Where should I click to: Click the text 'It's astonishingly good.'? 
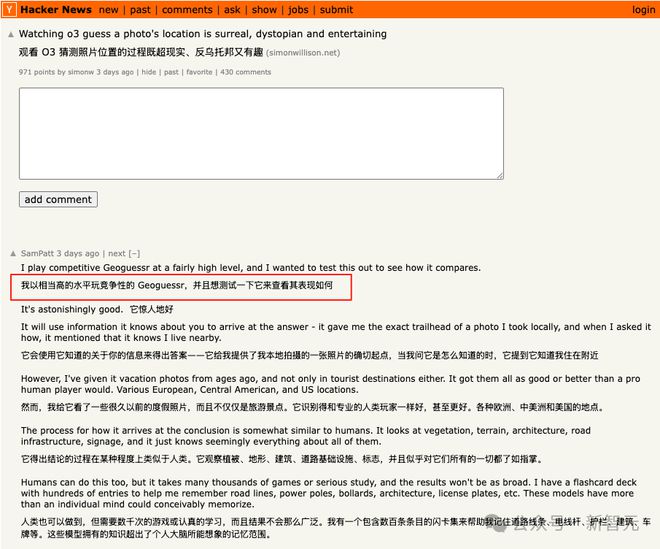(x=72, y=309)
